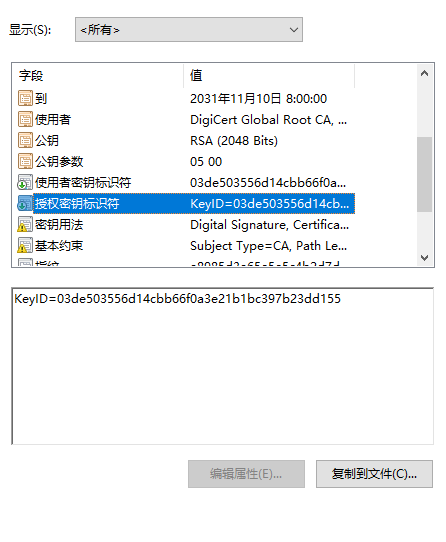Click the disabled 编辑属性(E)... button
This screenshot has height=542, width=446.
(x=246, y=474)
